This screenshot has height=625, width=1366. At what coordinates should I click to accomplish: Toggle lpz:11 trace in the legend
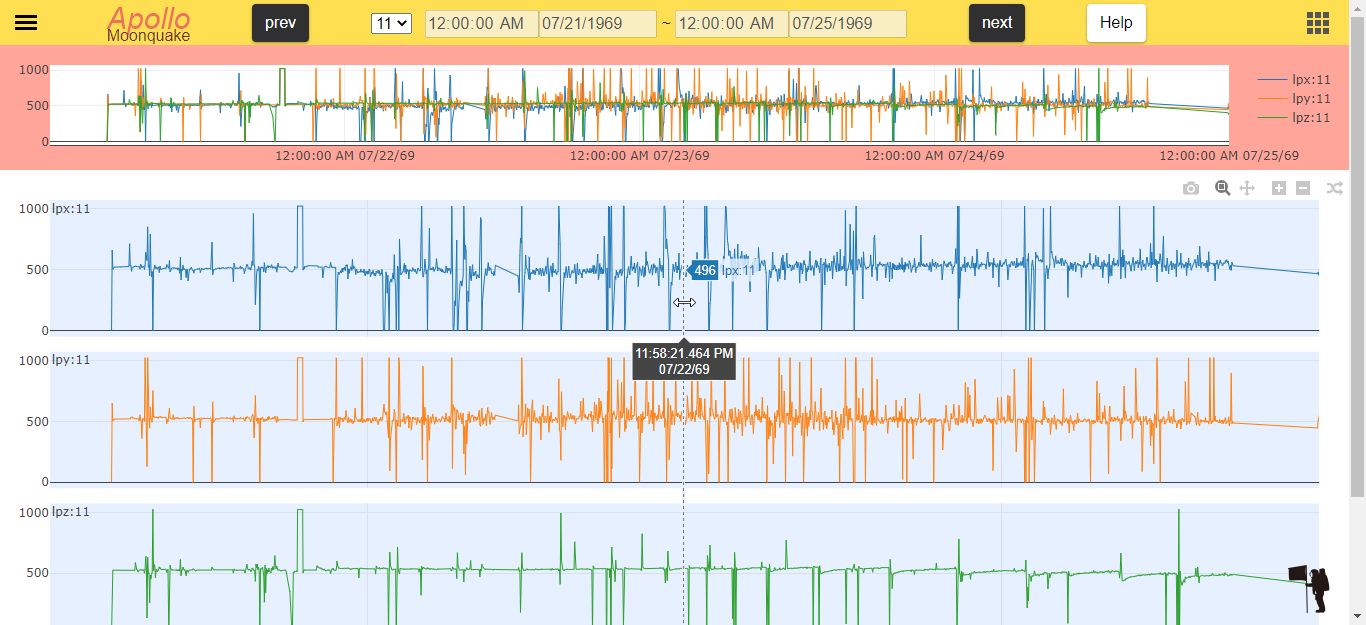1294,117
